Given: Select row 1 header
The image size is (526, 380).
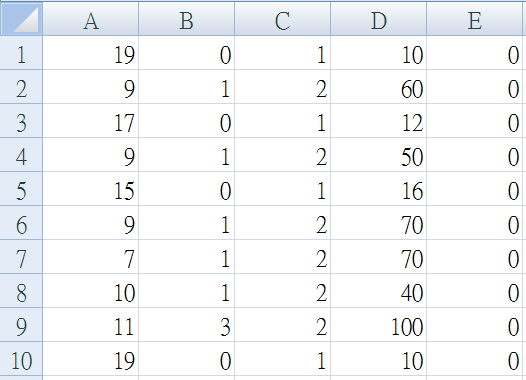Looking at the screenshot, I should tap(21, 53).
